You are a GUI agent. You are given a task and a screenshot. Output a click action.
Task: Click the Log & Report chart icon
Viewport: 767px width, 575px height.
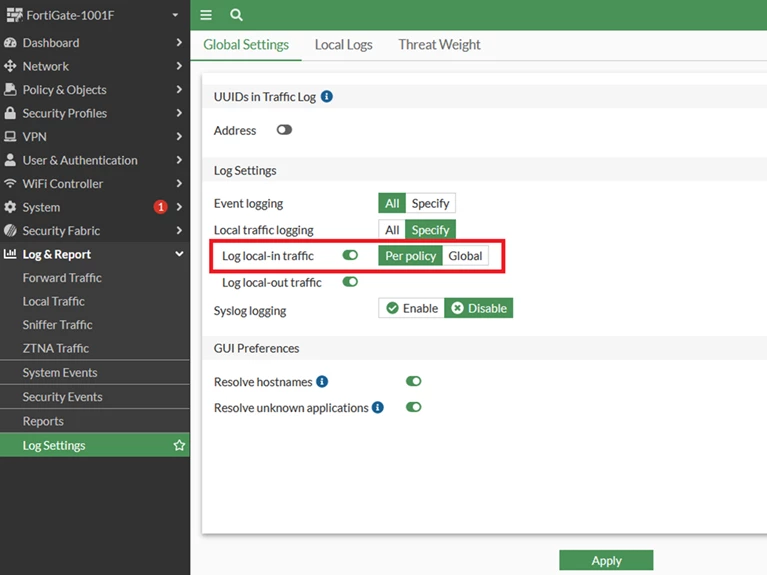click(10, 254)
